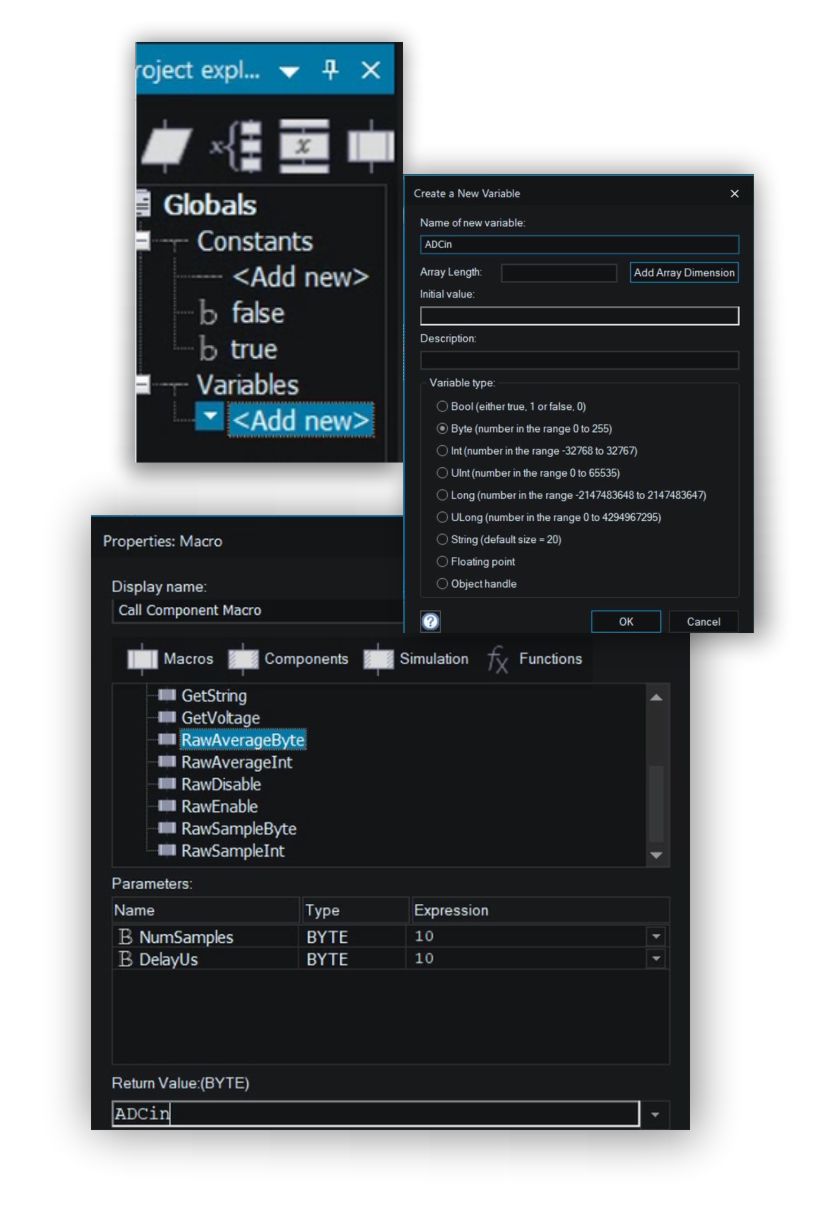Screen dimensions: 820x1229
Task: Select the Bool variable type radio button
Action: point(442,406)
